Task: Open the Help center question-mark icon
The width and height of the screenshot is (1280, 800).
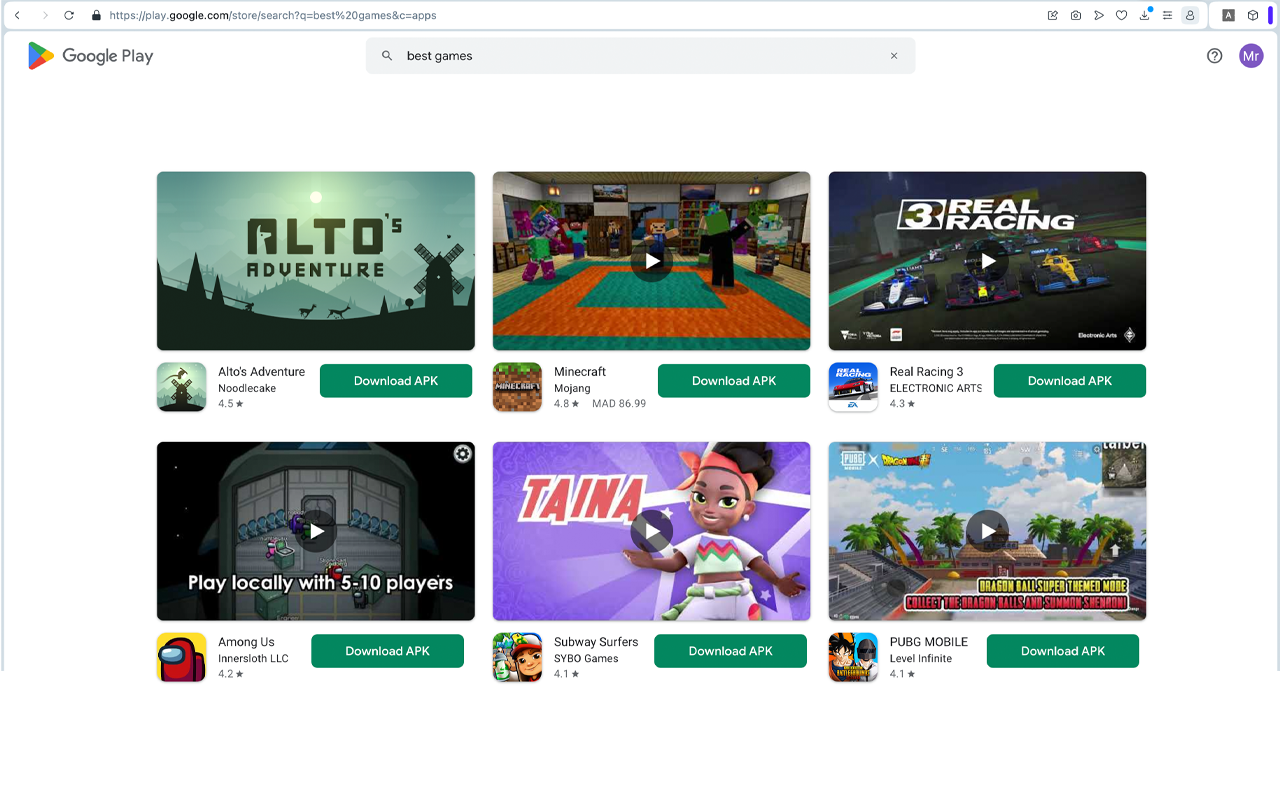Action: (1214, 56)
